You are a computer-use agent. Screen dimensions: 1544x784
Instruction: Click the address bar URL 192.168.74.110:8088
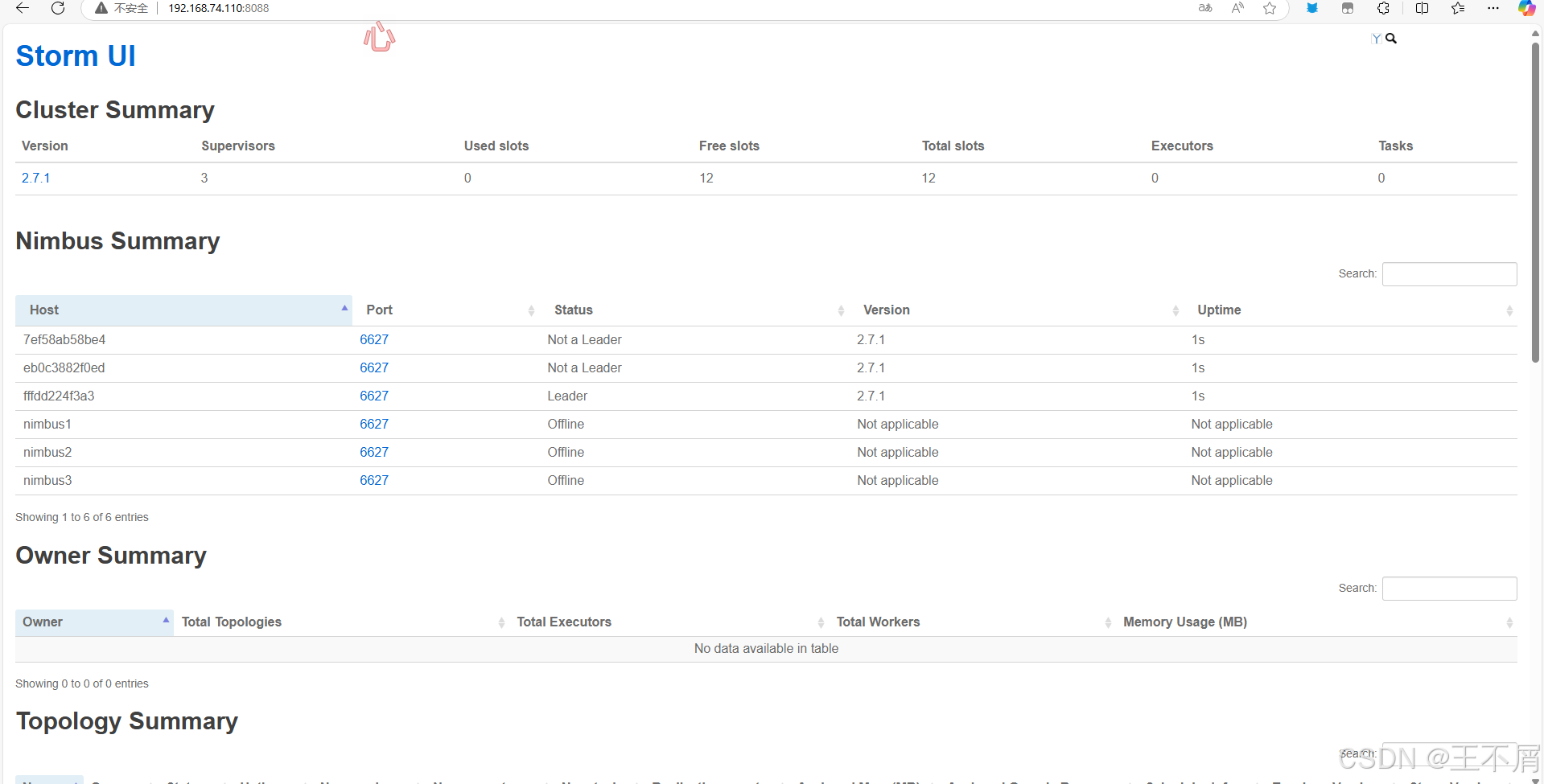[218, 8]
